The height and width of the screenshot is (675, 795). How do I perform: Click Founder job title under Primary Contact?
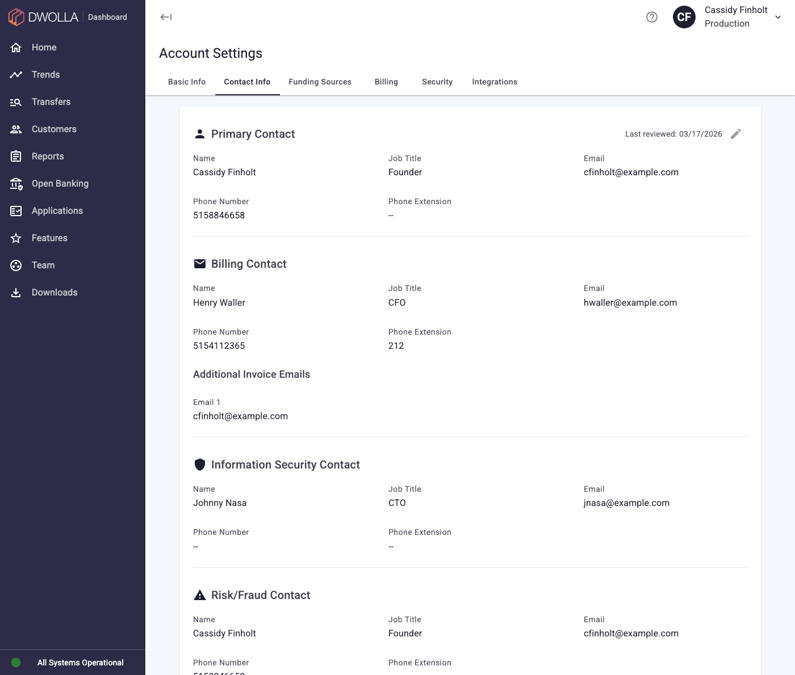405,172
